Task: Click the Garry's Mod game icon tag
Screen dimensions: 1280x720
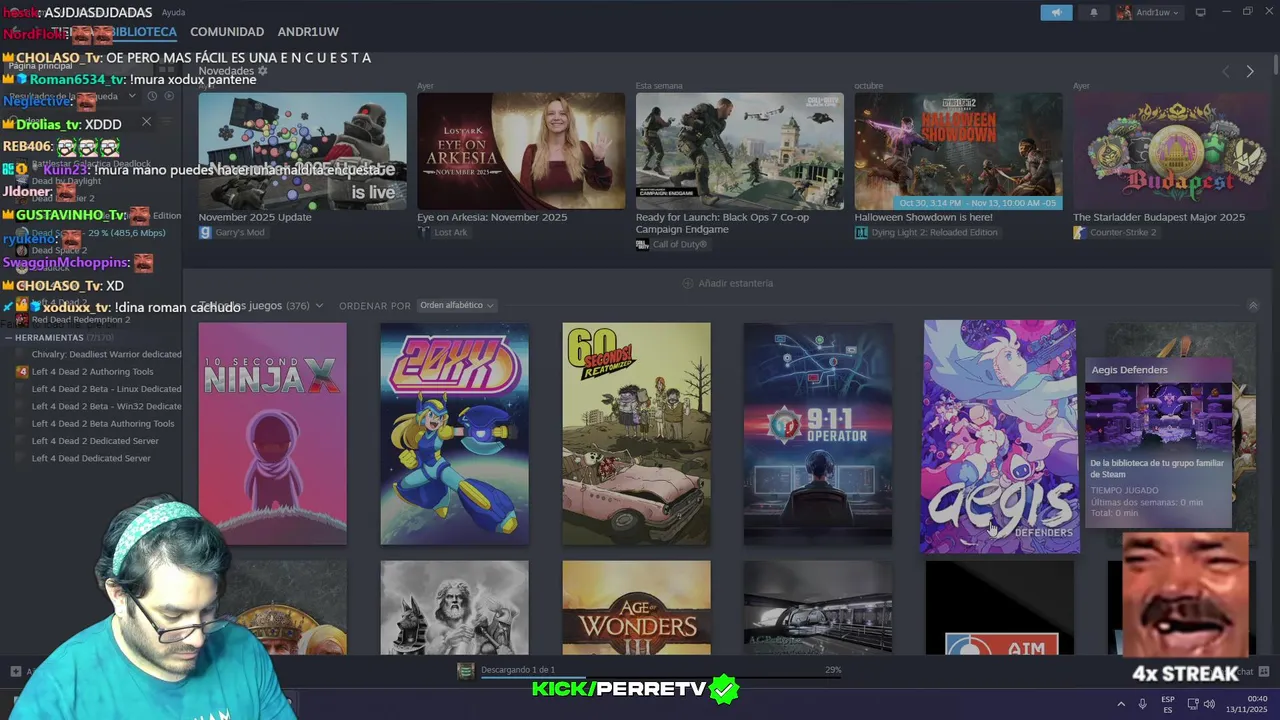Action: tap(205, 232)
